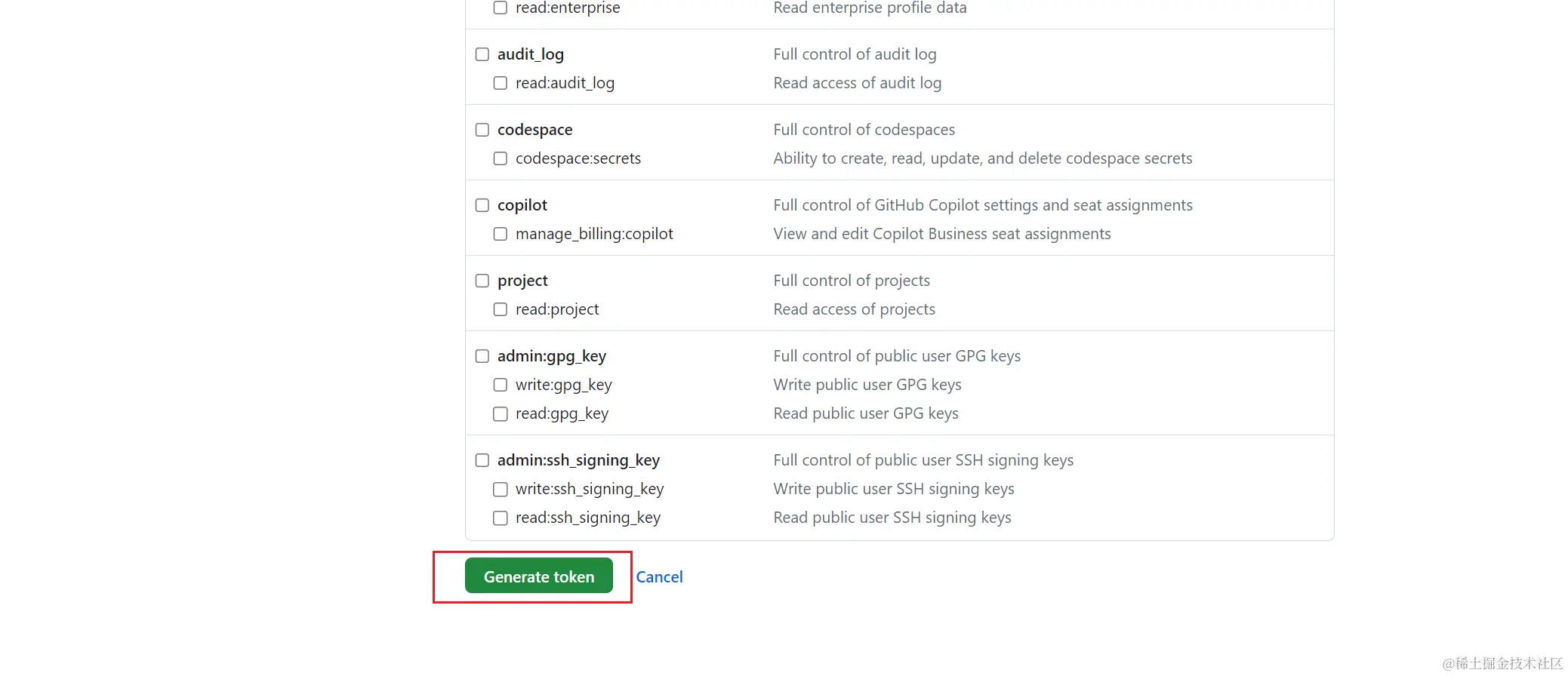Click the Generate token button

[x=538, y=576]
